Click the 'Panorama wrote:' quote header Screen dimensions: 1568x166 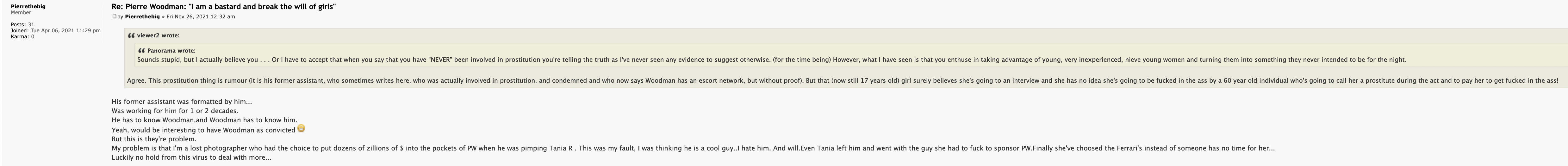click(171, 51)
